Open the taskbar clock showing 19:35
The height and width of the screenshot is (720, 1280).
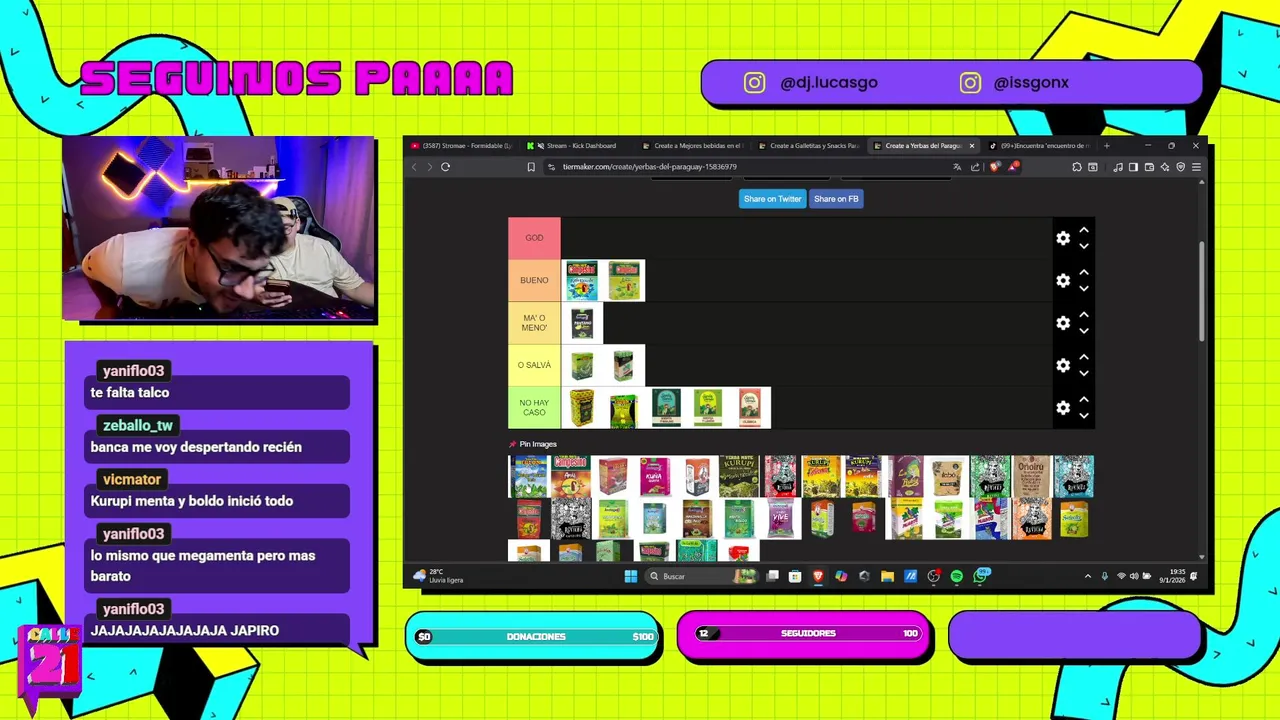pos(1172,576)
